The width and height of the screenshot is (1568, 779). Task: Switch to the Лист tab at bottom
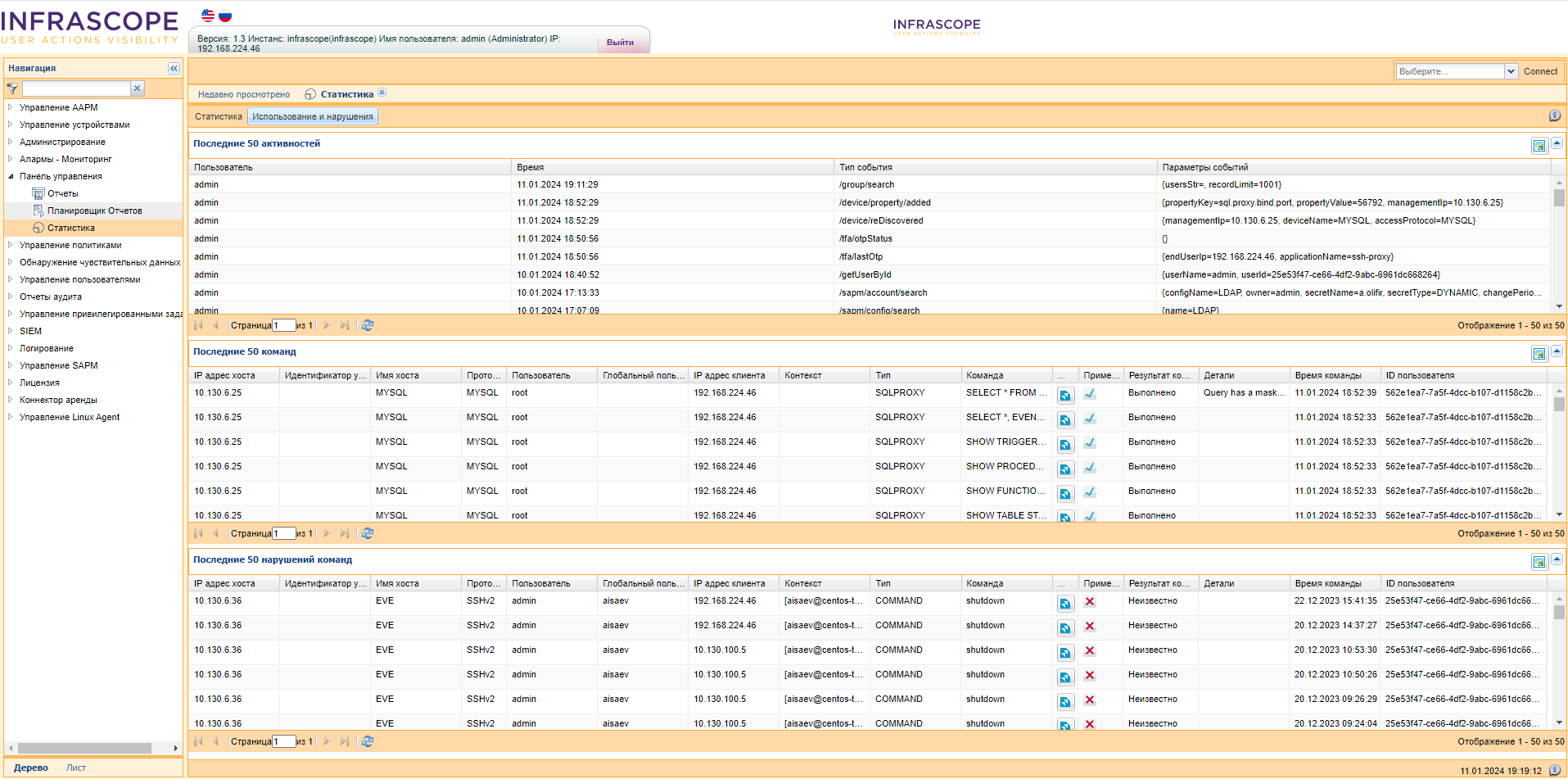[76, 768]
